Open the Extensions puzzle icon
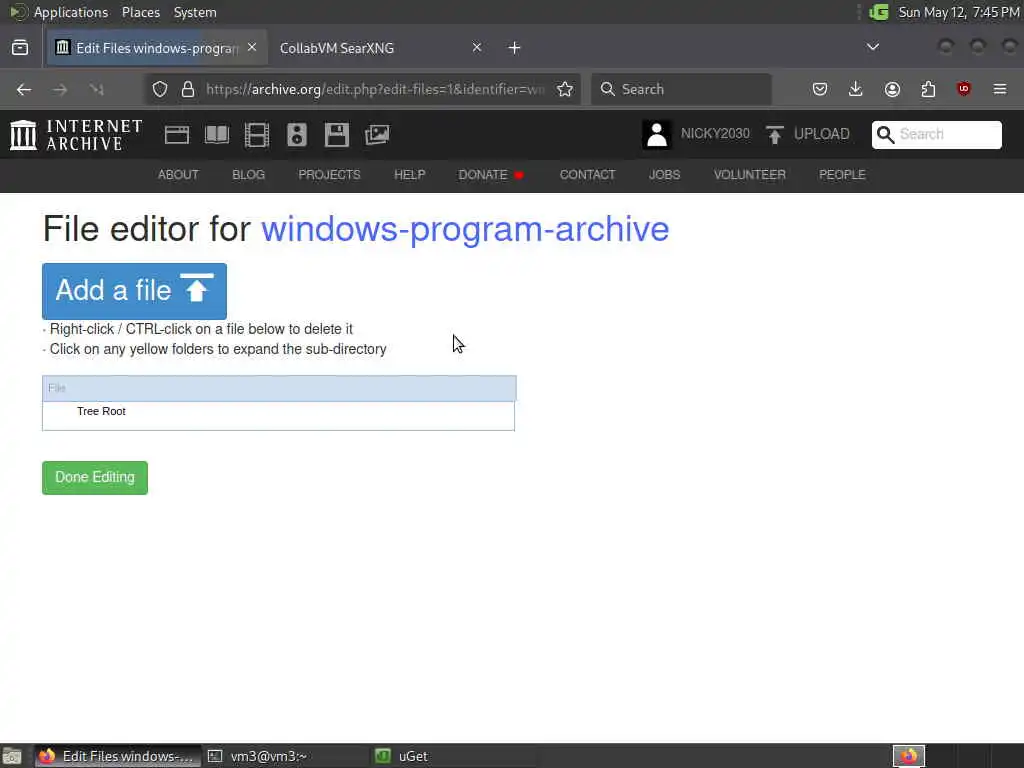The width and height of the screenshot is (1024, 768). pyautogui.click(x=928, y=89)
